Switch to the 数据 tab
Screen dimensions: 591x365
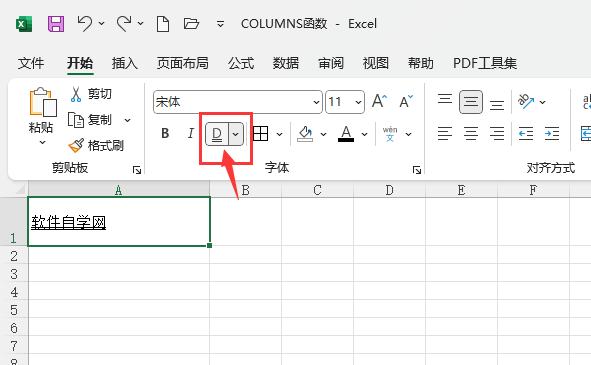(x=286, y=63)
